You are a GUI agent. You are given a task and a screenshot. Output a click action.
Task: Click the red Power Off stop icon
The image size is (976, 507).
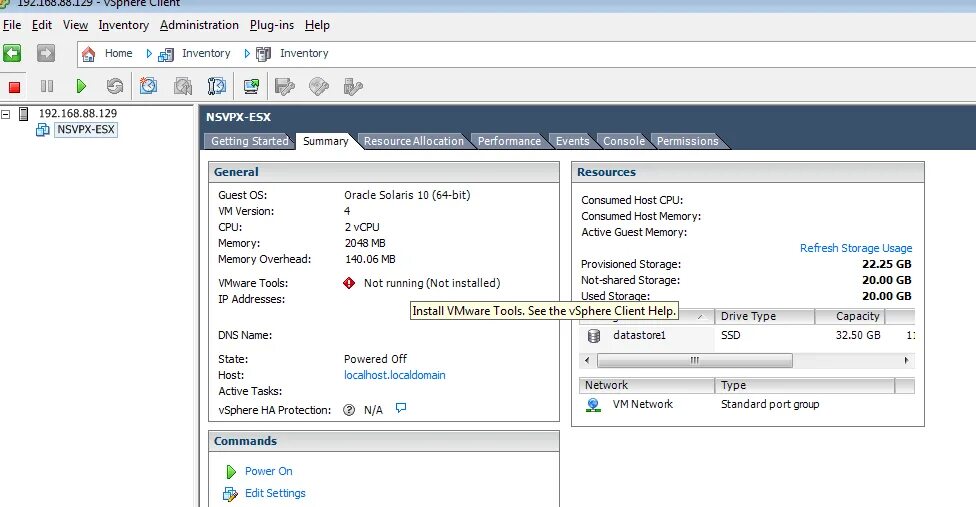(x=14, y=86)
